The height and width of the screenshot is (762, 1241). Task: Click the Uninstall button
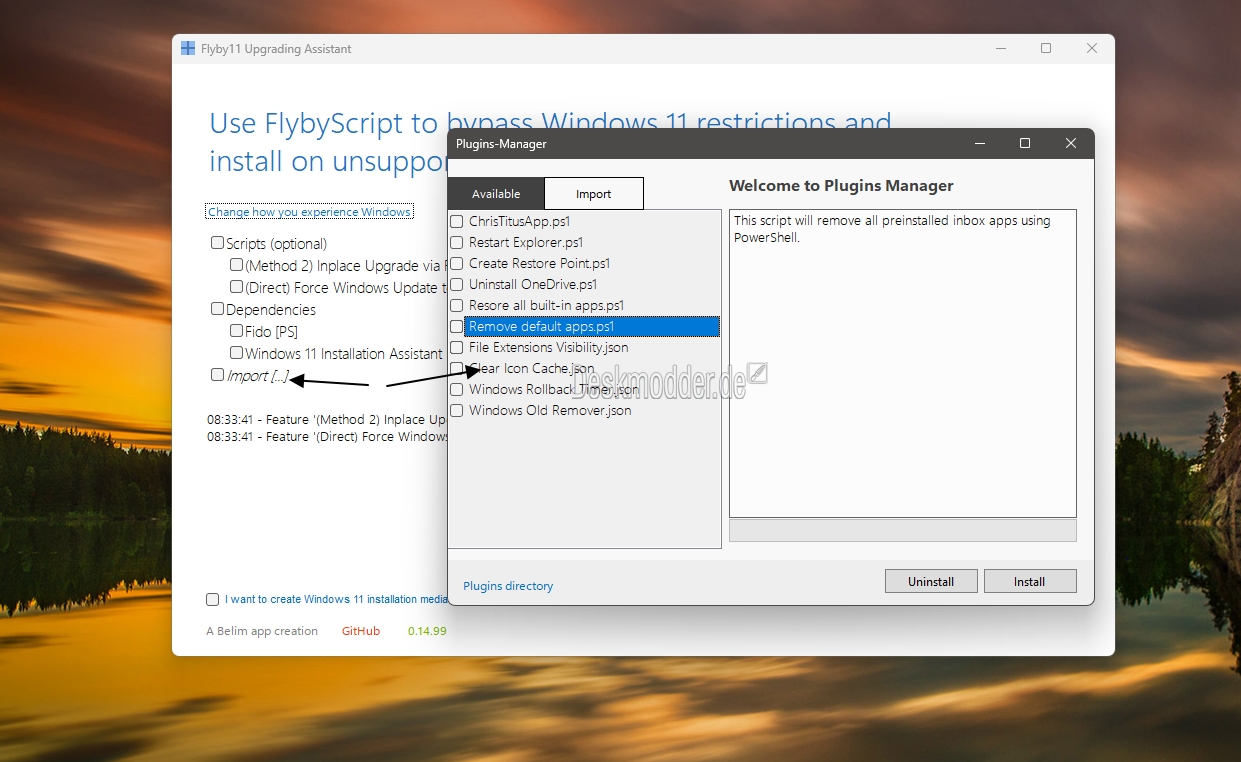(931, 581)
